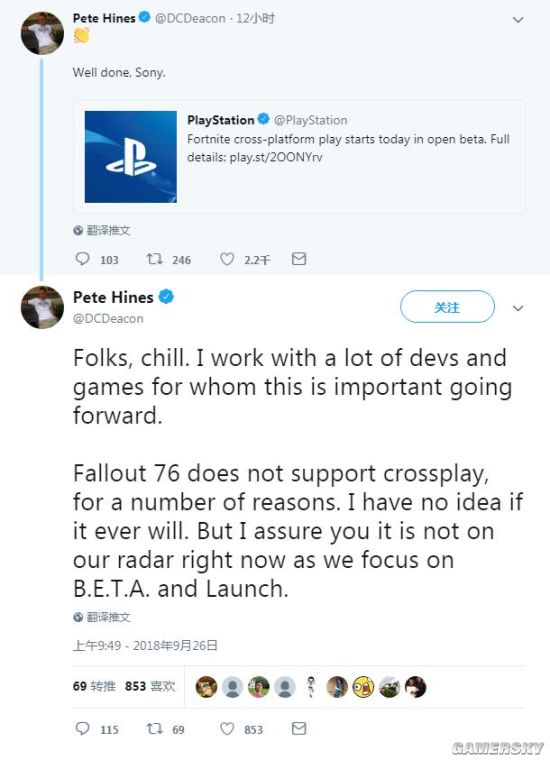Translate the top tweet via 翻译推文
This screenshot has width=550, height=760.
click(x=102, y=230)
